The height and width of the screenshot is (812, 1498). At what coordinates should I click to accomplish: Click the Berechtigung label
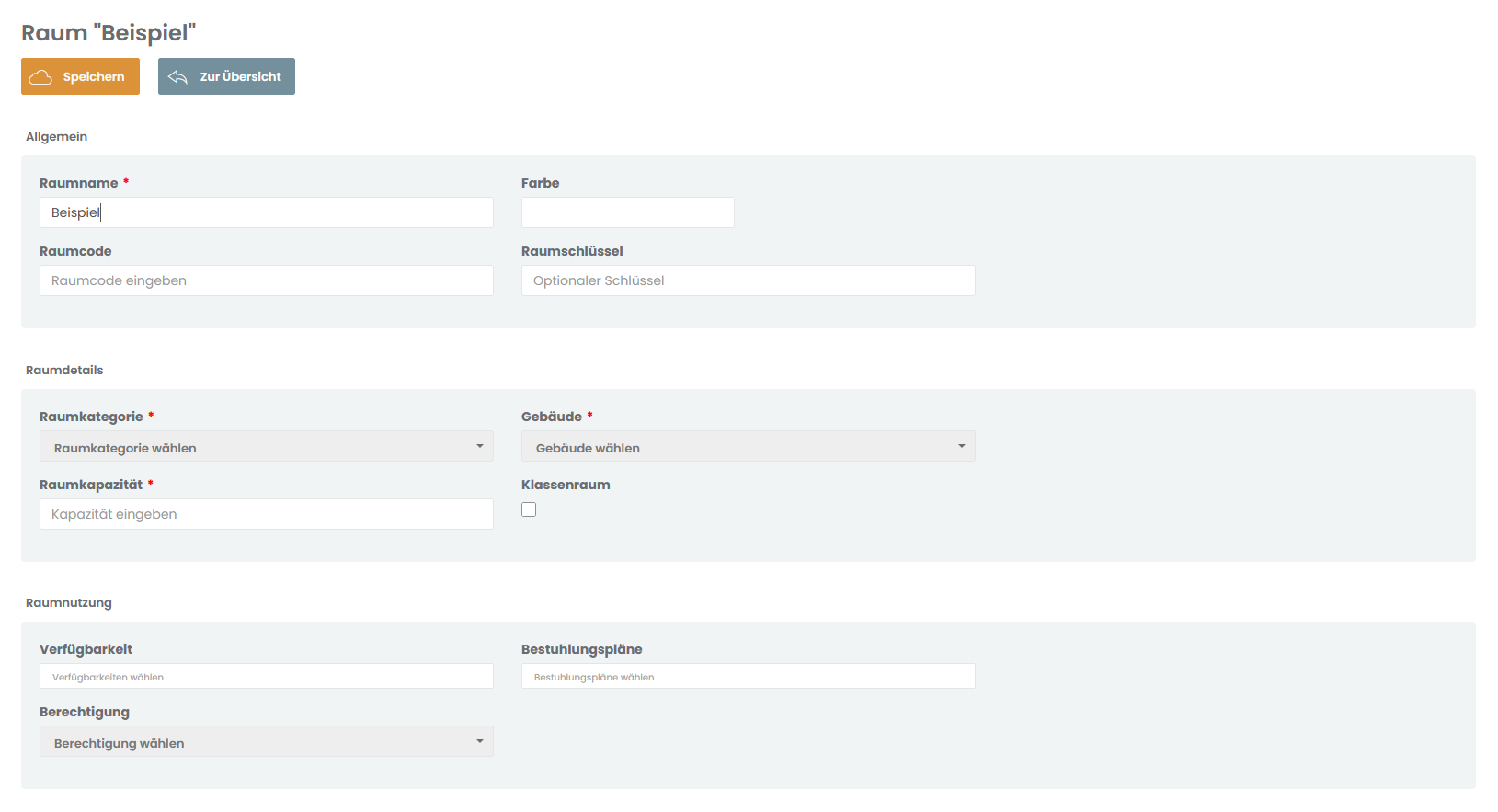pos(85,712)
